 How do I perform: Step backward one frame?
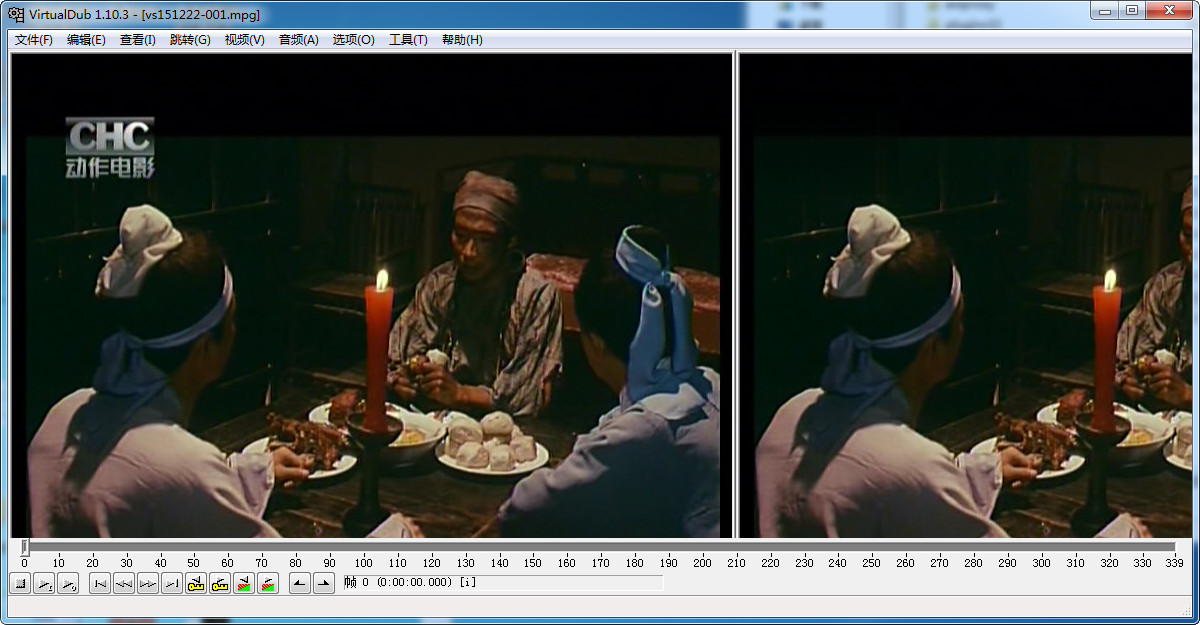[124, 583]
